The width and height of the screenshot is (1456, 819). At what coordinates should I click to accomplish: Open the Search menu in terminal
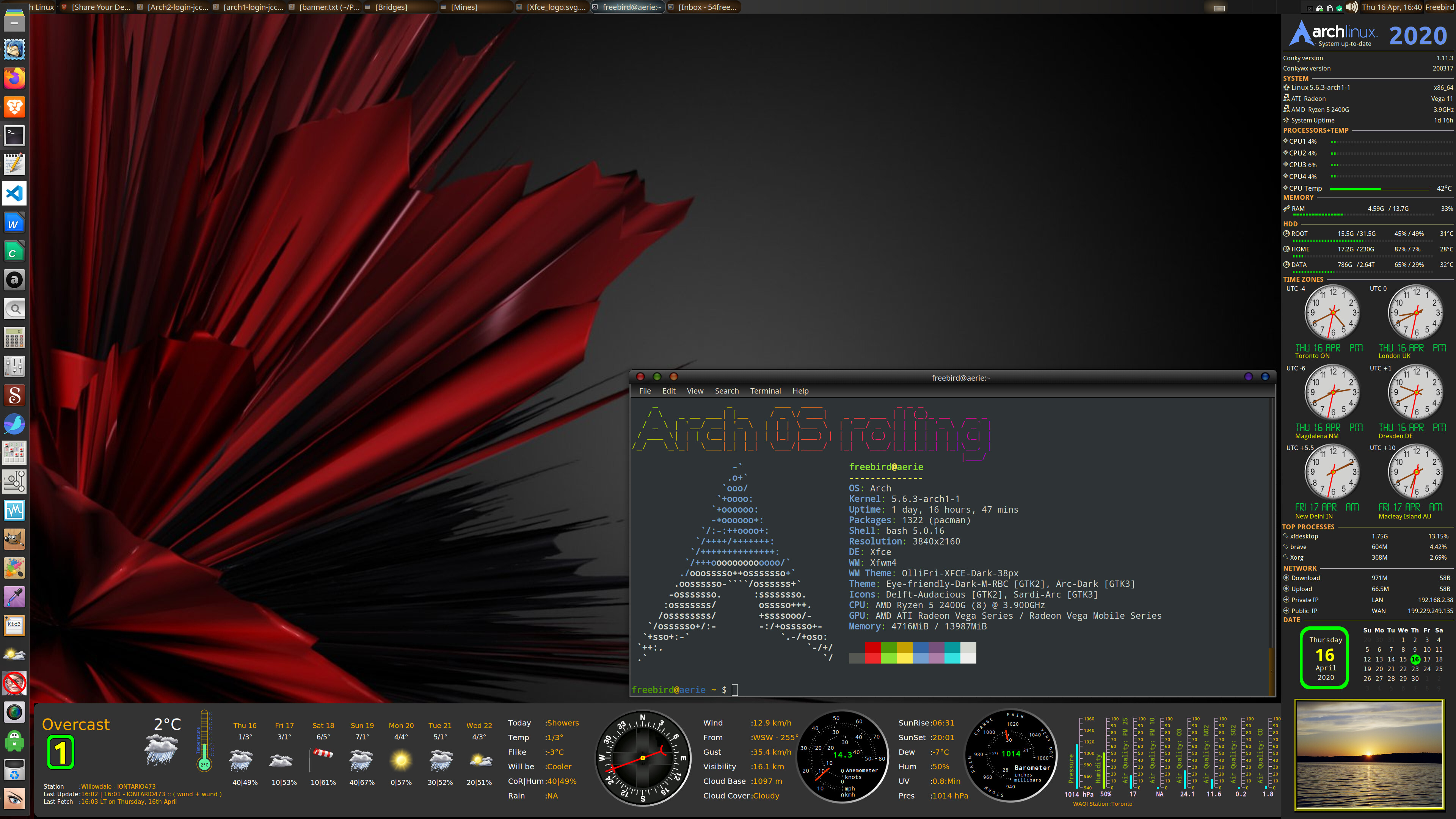(726, 391)
